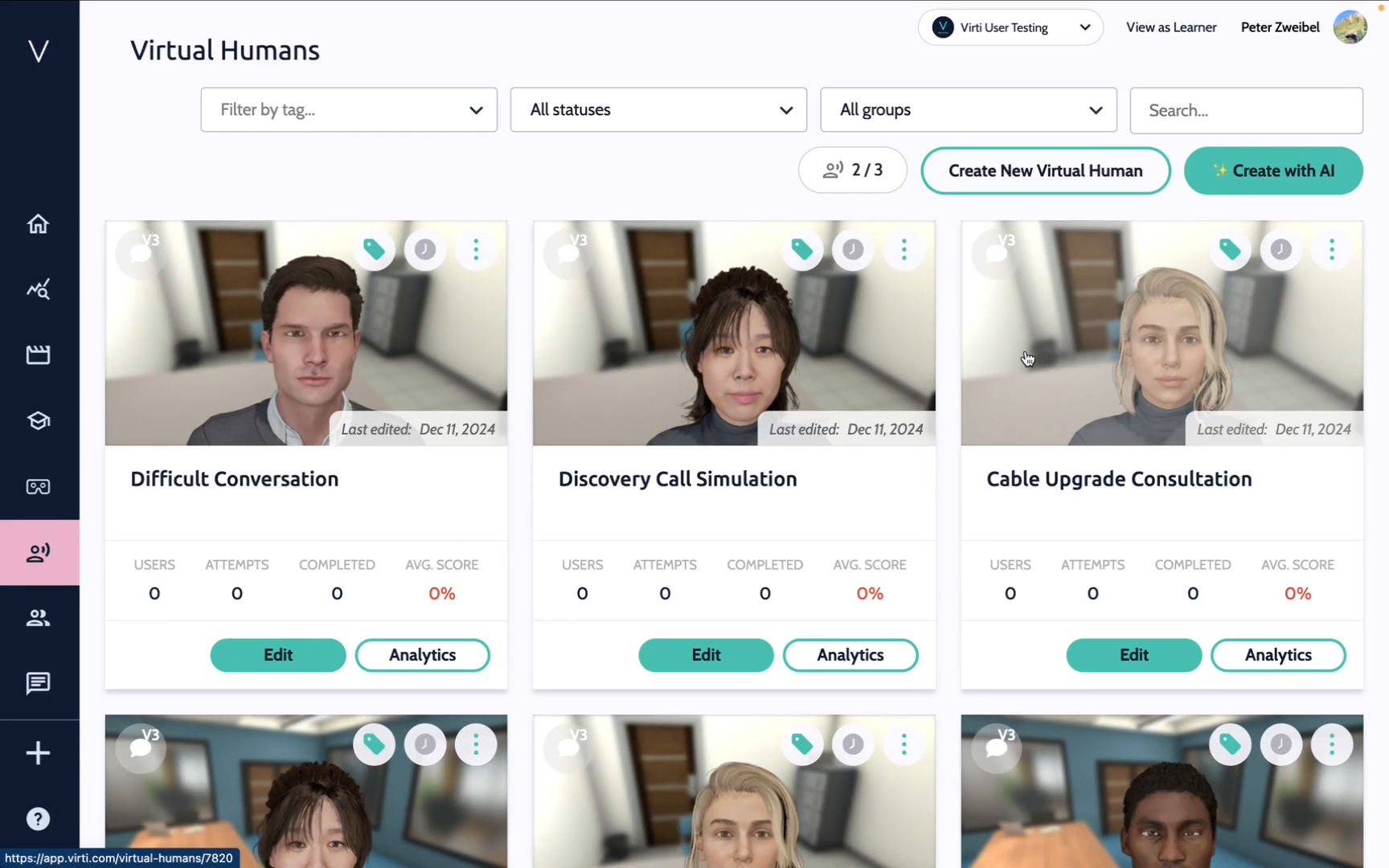Image resolution: width=1389 pixels, height=868 pixels.
Task: Click the Create with AI button
Action: point(1273,170)
